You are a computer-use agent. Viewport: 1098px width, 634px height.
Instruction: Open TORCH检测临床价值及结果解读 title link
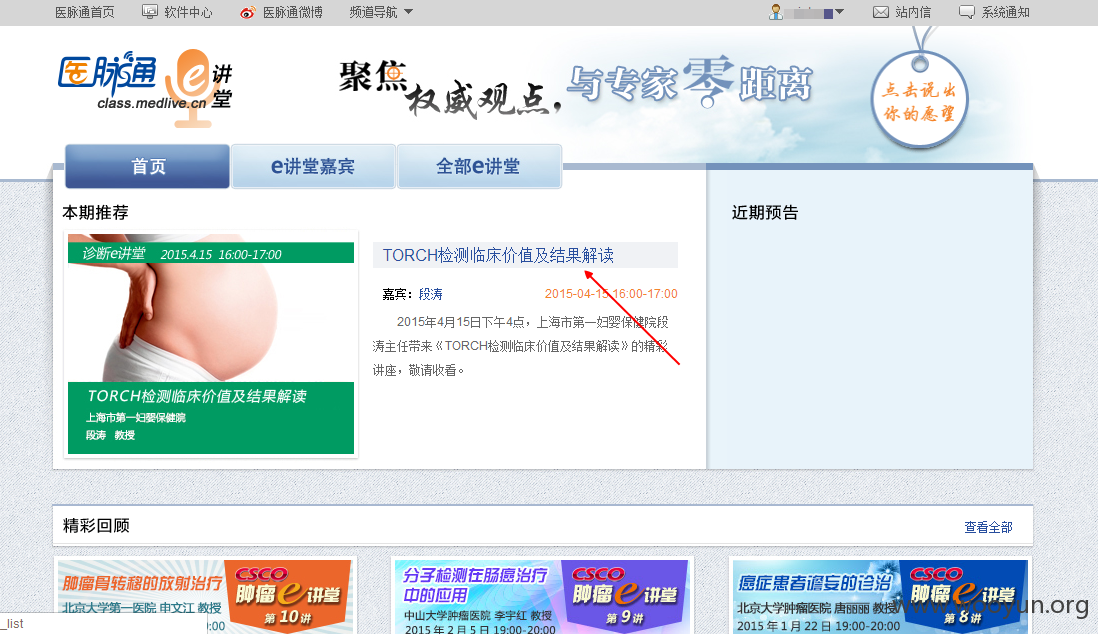pyautogui.click(x=498, y=255)
